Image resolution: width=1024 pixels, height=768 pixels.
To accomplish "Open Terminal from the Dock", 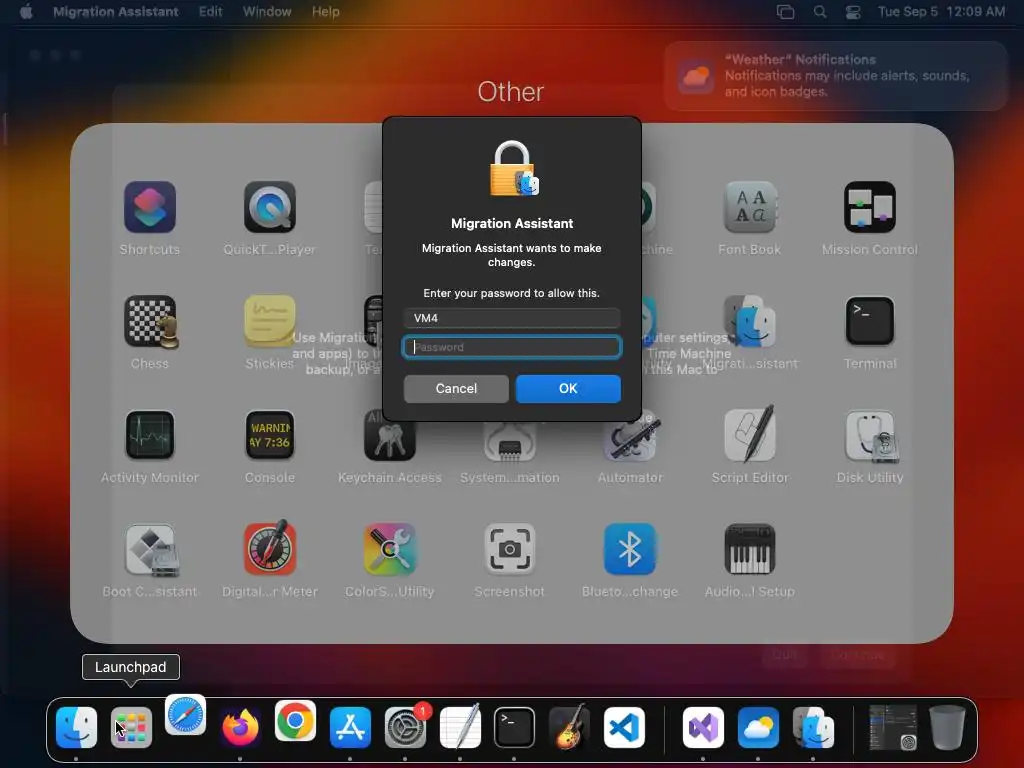I will [515, 727].
